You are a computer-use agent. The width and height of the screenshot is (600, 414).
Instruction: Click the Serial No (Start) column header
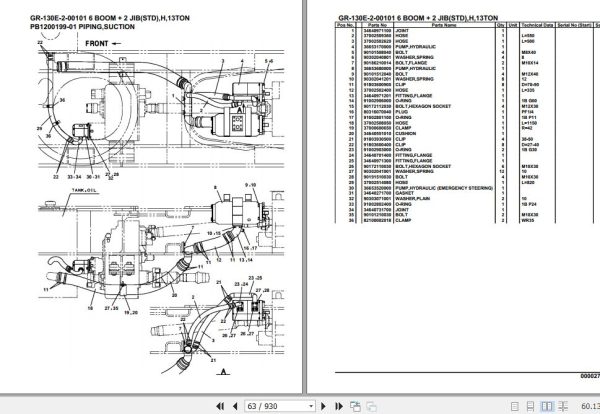click(574, 25)
